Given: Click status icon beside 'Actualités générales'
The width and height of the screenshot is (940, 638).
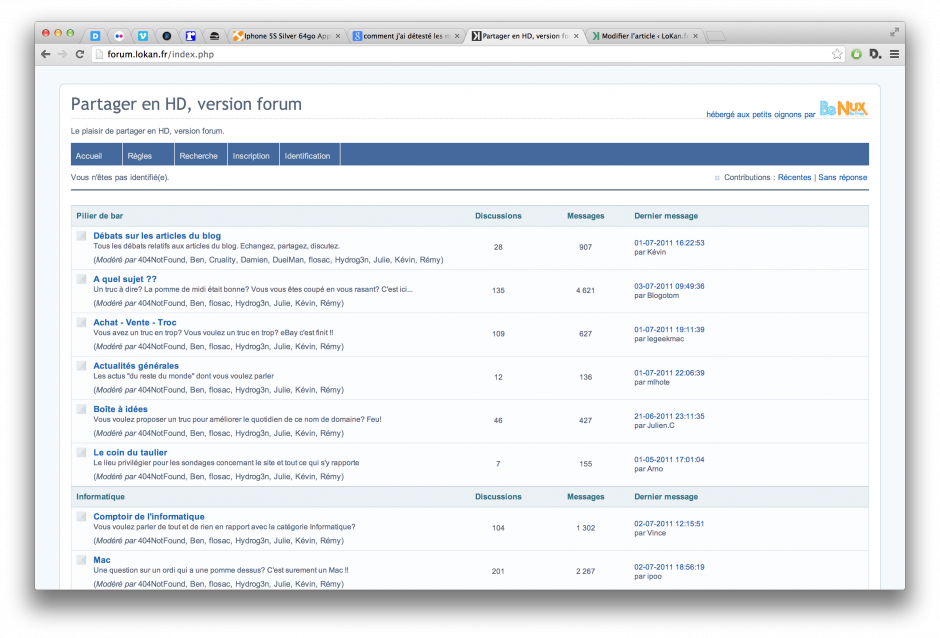Looking at the screenshot, I should (x=82, y=366).
